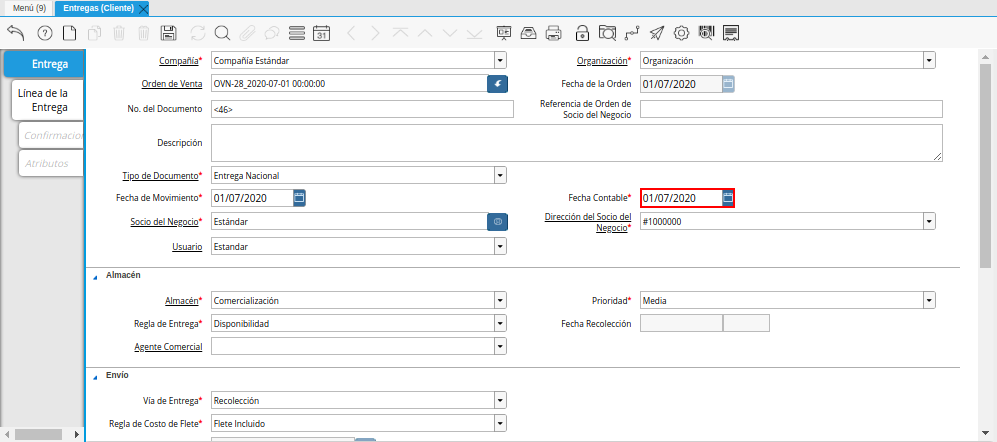Toggle grid view with the stacked lines icon

pos(296,33)
